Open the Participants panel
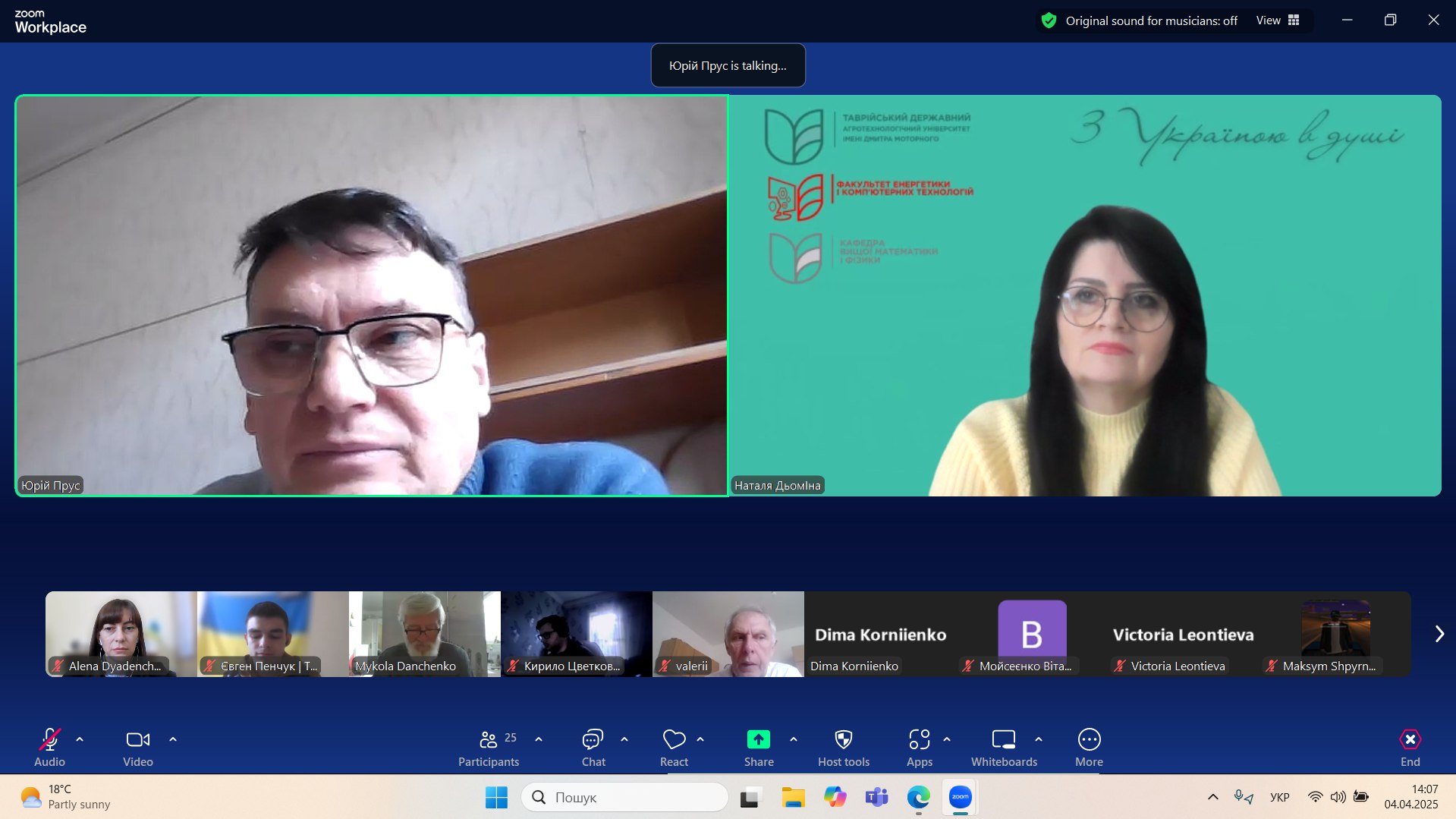 click(x=489, y=748)
